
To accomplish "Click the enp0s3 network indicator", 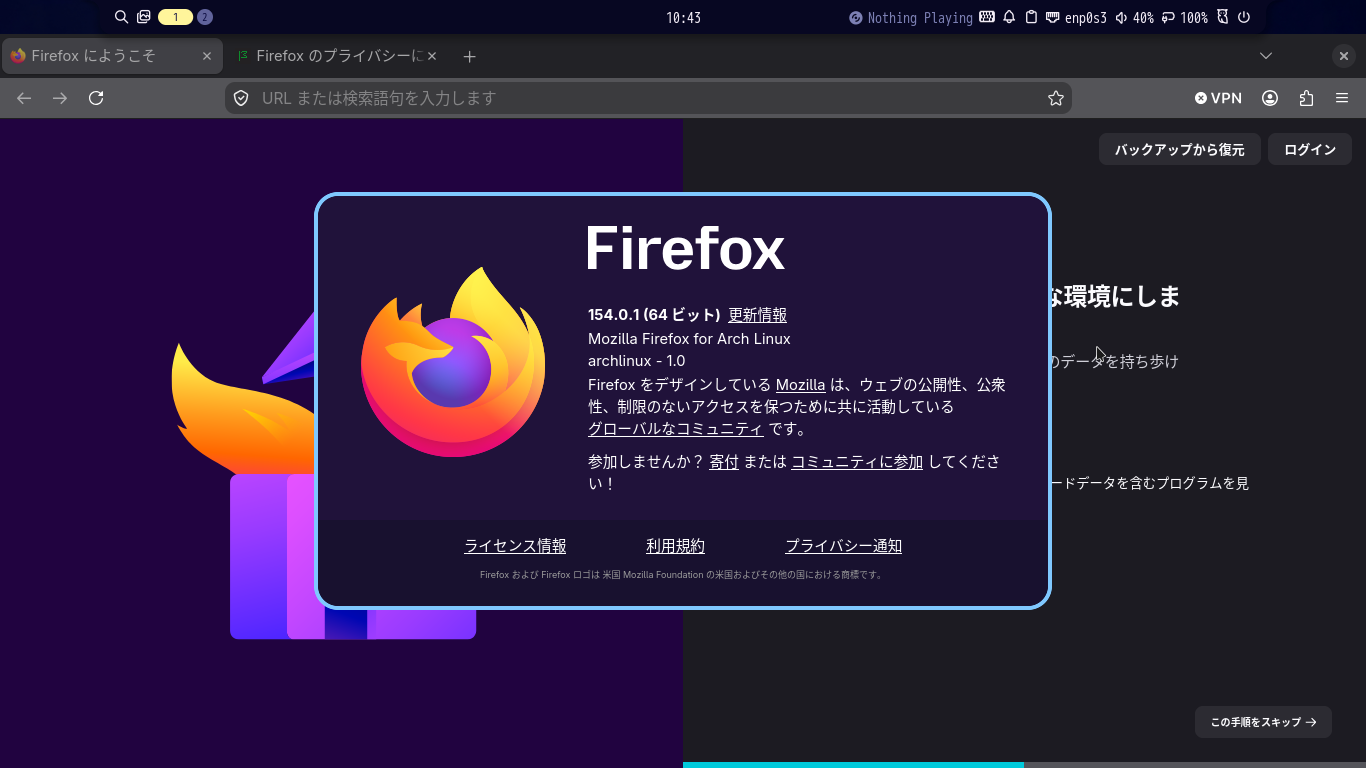I will (x=1076, y=18).
